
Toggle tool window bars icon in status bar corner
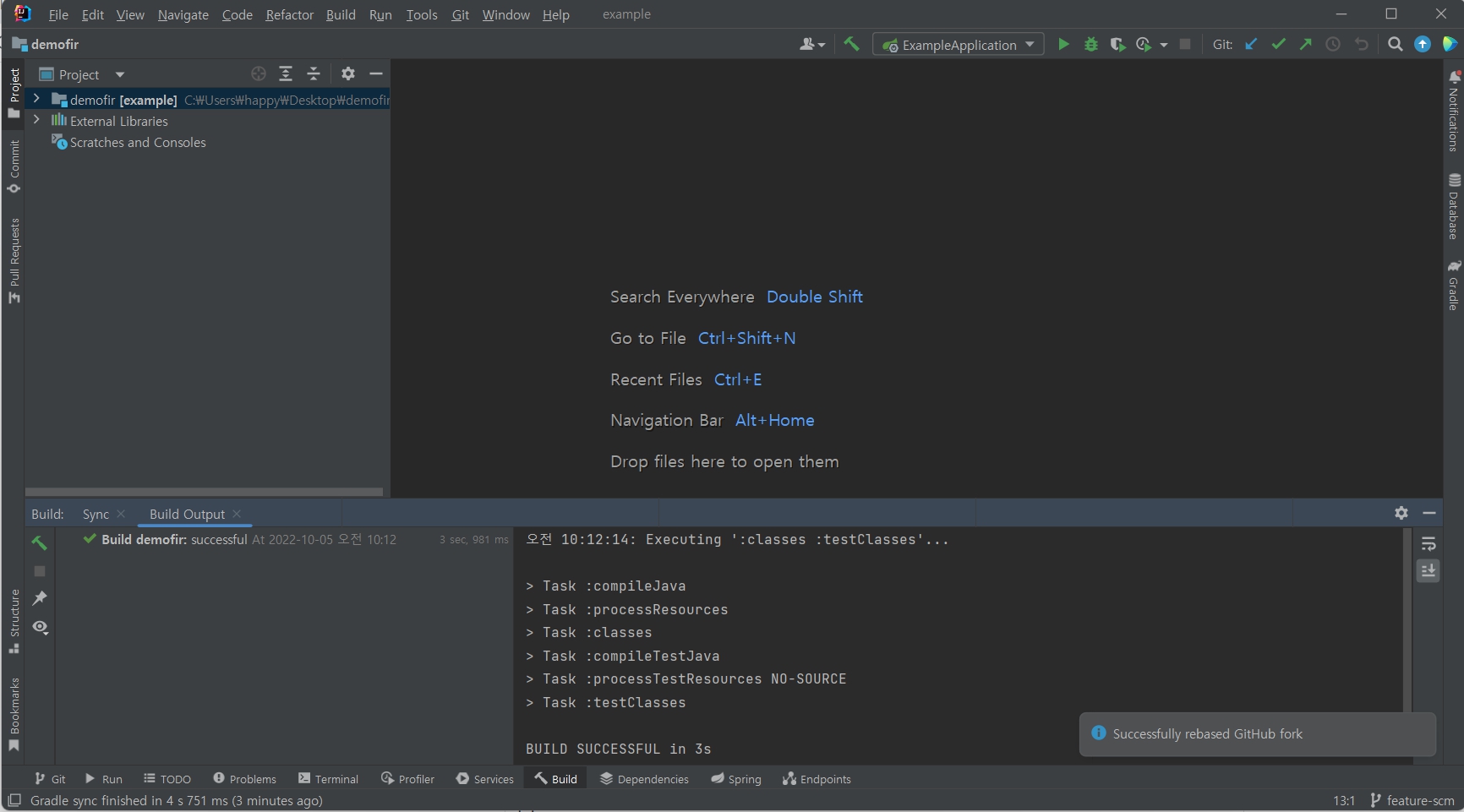point(14,800)
